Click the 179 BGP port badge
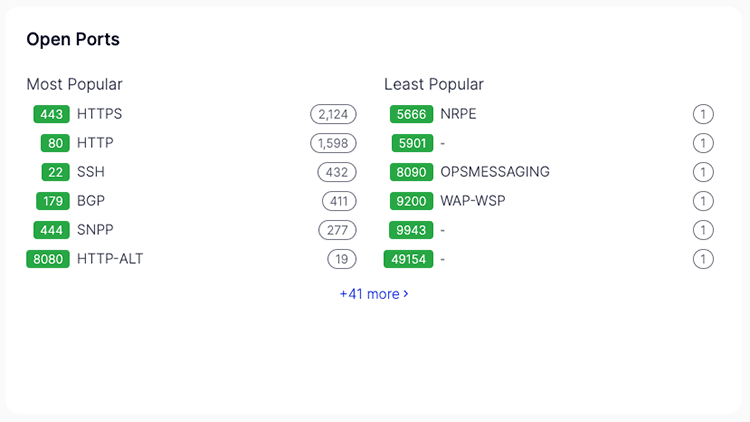Image resolution: width=750 pixels, height=422 pixels. (x=53, y=201)
